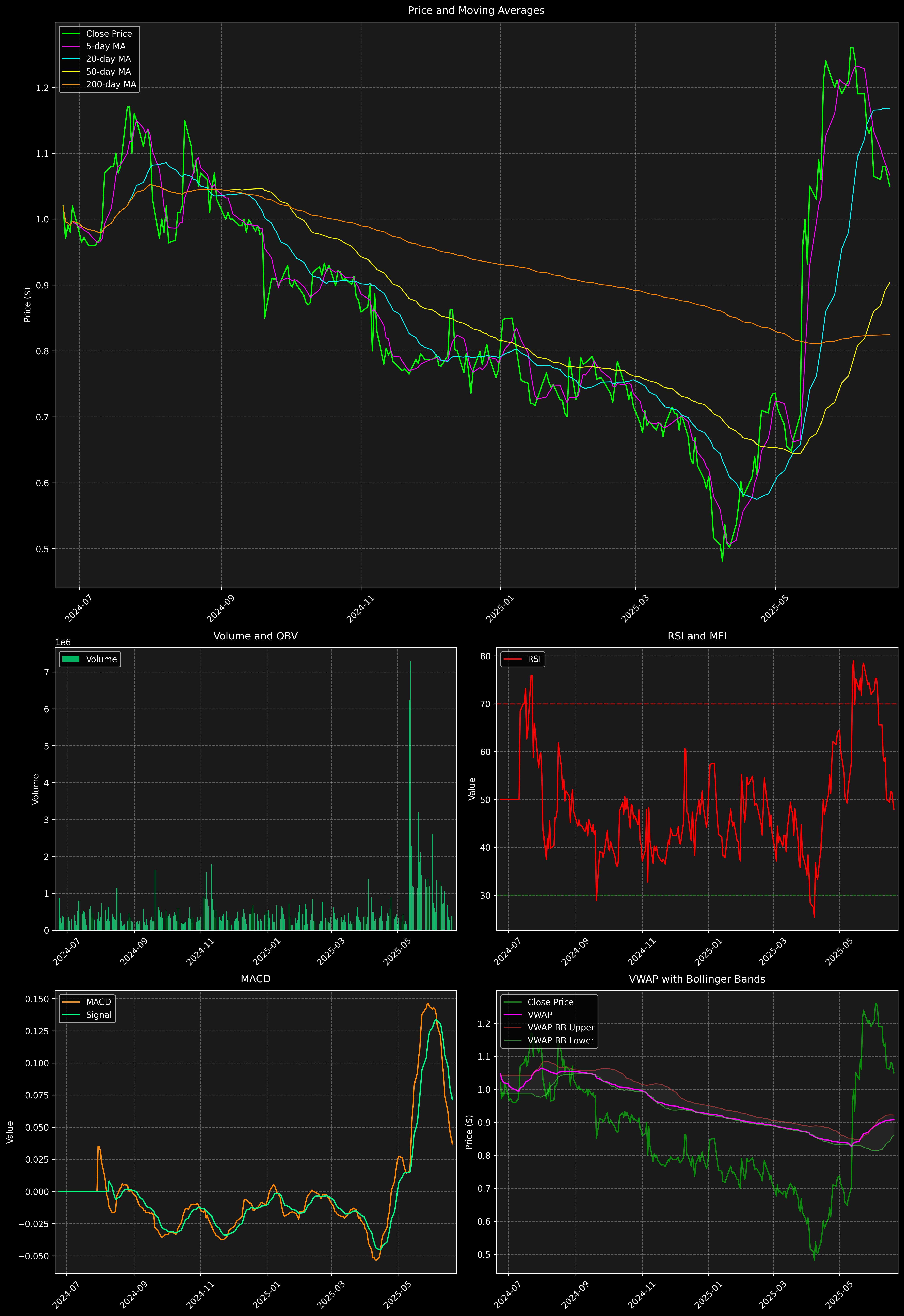
Task: Click the 'VWAP BB Upper' legend entry
Action: tap(549, 1028)
